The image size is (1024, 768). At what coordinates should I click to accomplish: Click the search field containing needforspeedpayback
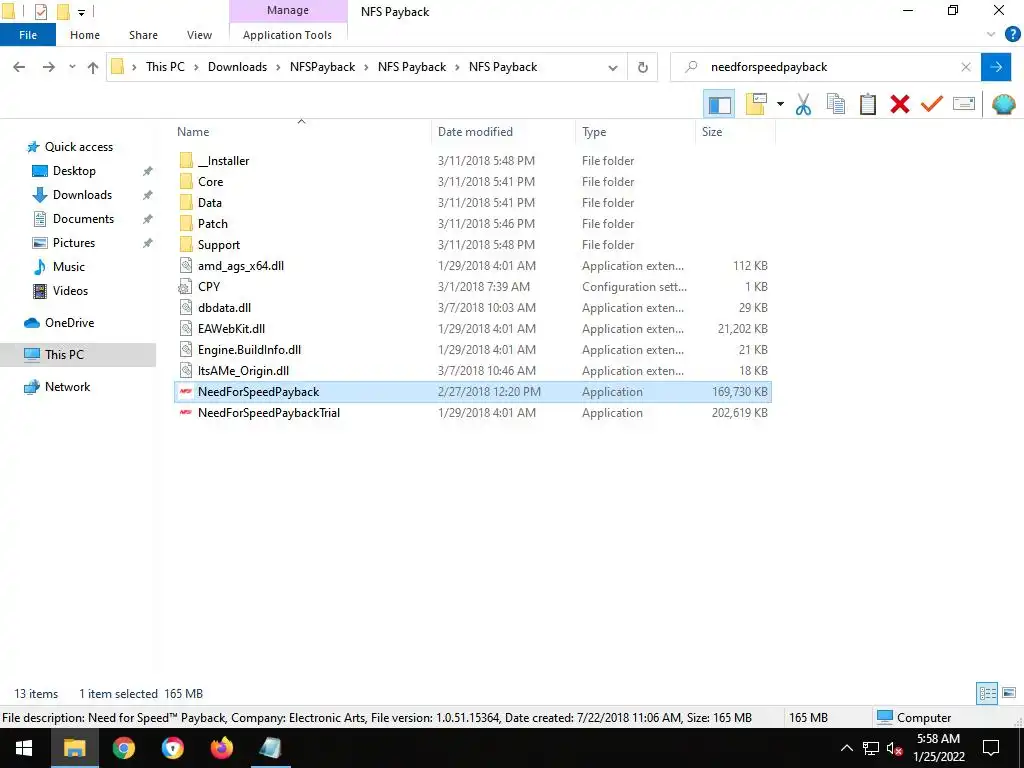point(825,67)
